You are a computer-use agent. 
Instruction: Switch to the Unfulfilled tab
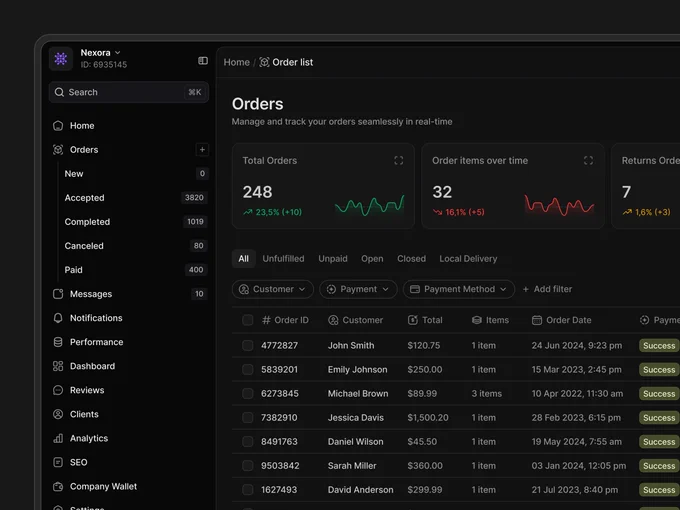click(x=283, y=259)
